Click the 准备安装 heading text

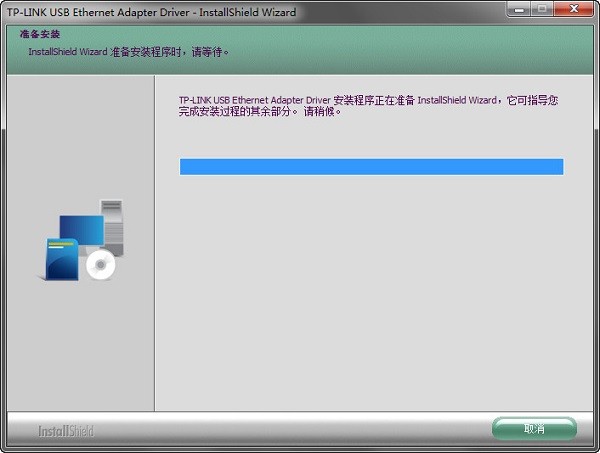(40, 34)
